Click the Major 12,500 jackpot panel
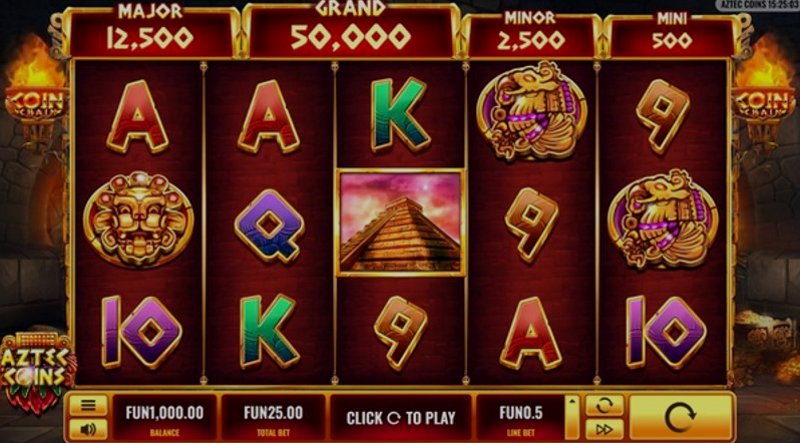Viewport: 800px width, 443px height. pos(151,34)
